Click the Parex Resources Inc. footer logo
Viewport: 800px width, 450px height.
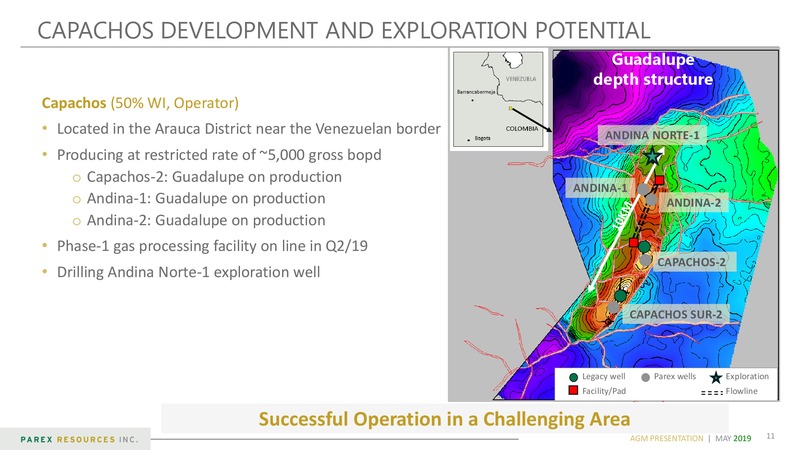pos(79,439)
